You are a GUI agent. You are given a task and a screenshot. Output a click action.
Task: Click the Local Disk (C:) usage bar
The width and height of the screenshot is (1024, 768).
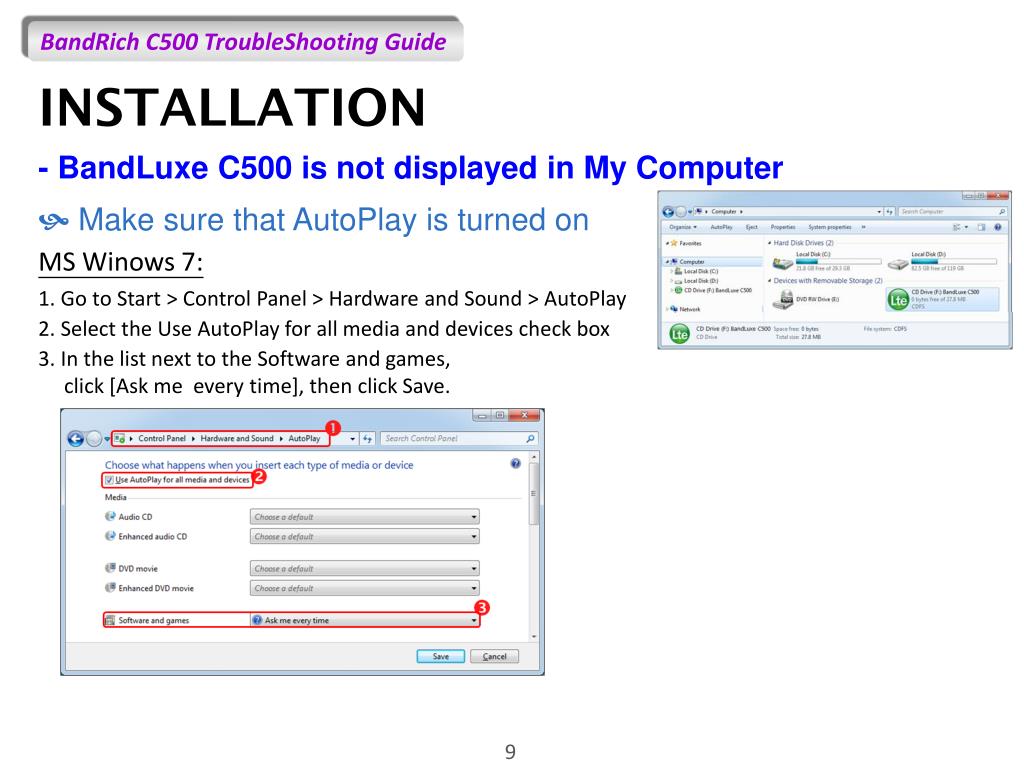pyautogui.click(x=839, y=261)
